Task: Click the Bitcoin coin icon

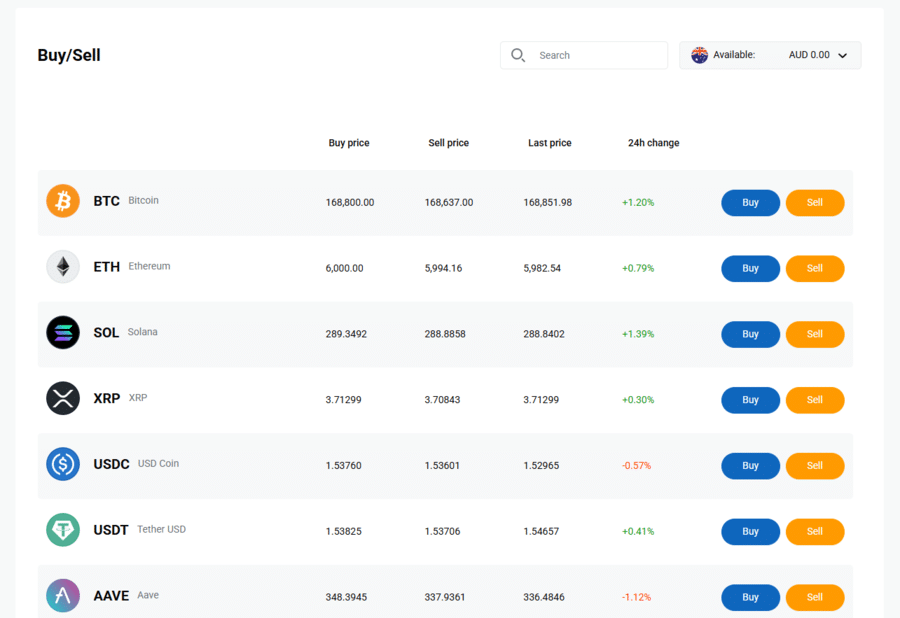Action: point(63,201)
